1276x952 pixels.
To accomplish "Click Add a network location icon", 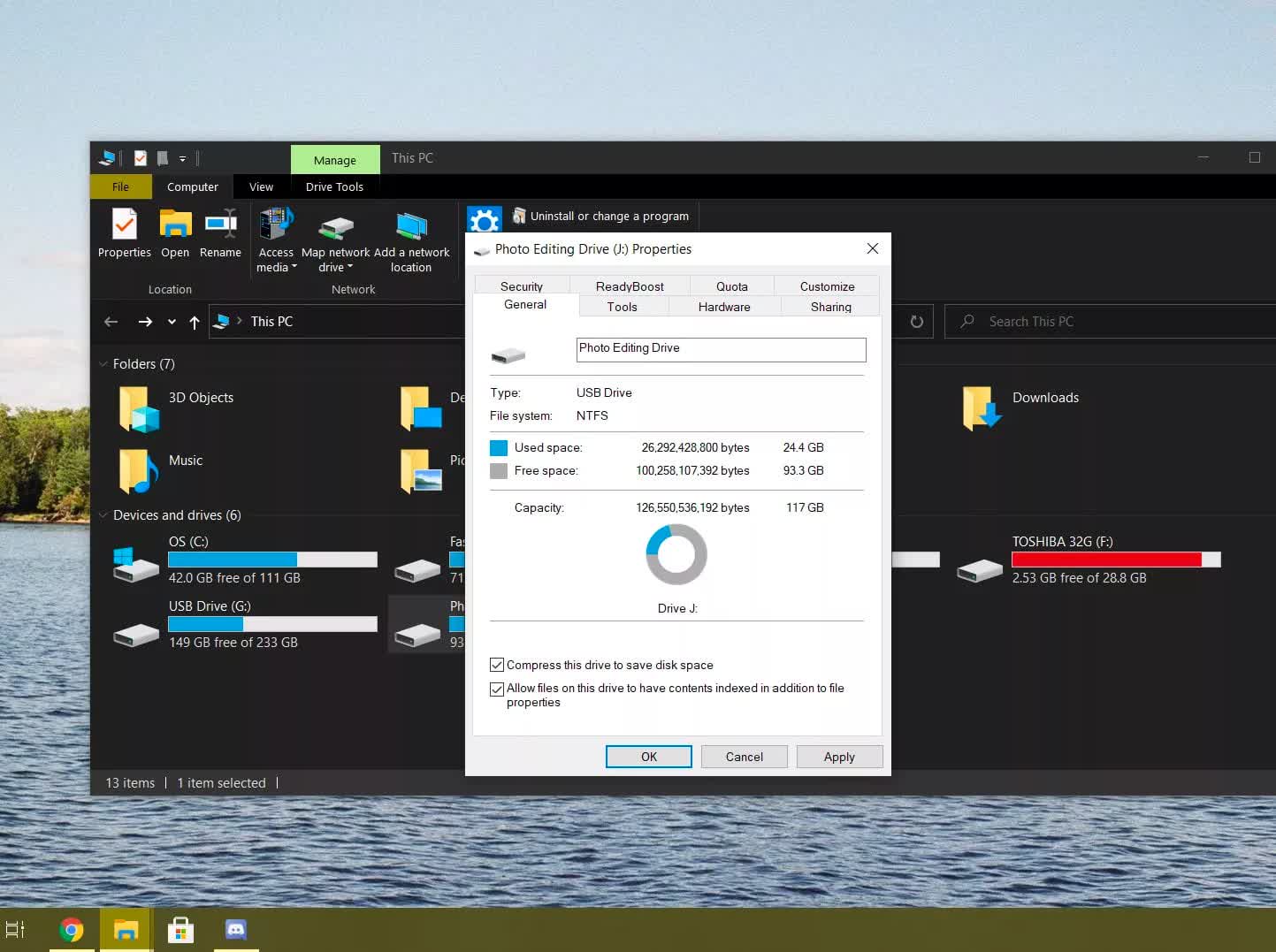I will [411, 227].
